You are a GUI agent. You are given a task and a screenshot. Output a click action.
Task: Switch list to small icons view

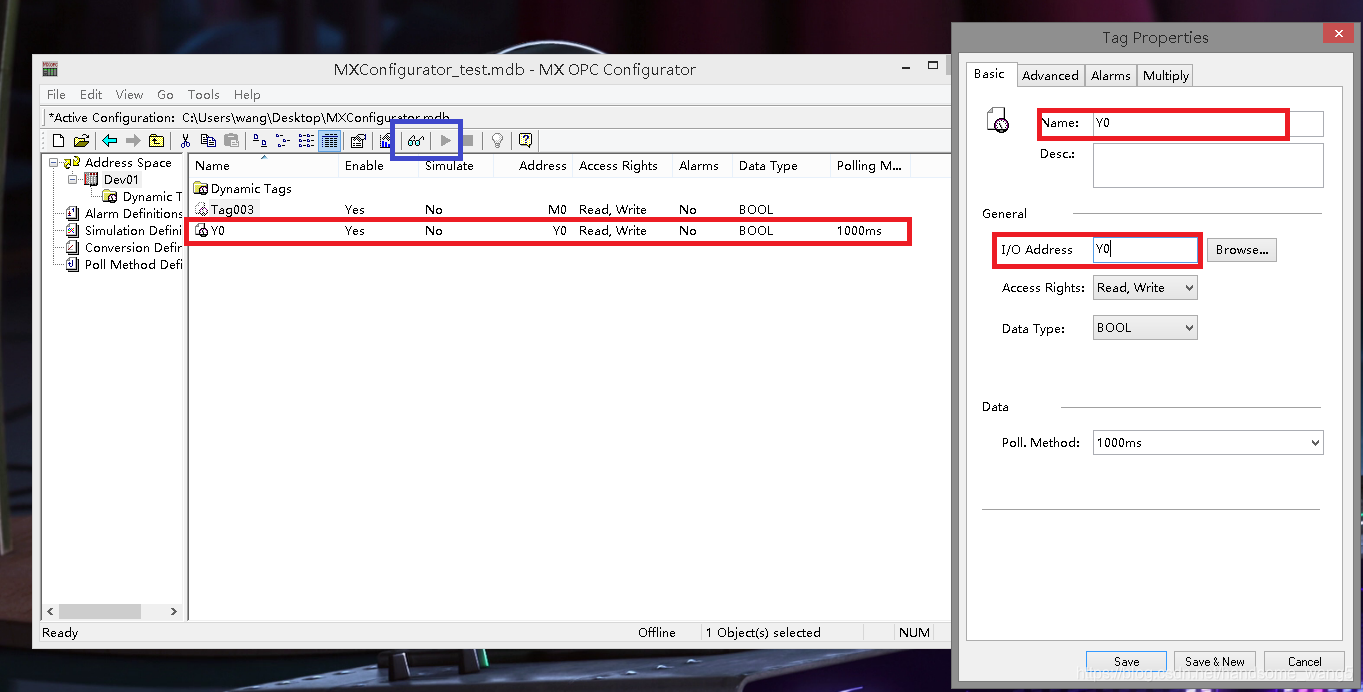point(283,141)
